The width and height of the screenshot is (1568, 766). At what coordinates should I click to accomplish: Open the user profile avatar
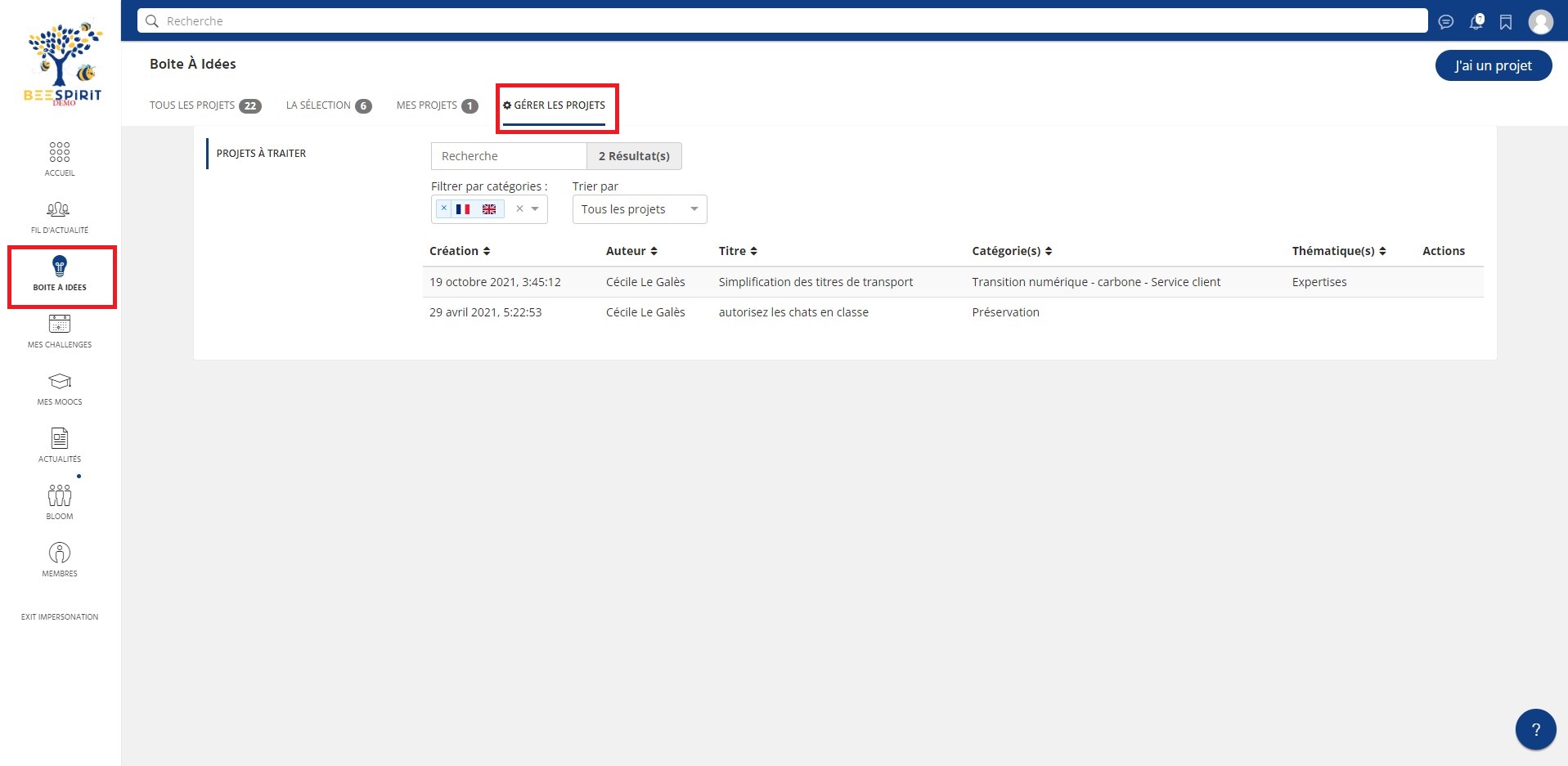point(1541,22)
